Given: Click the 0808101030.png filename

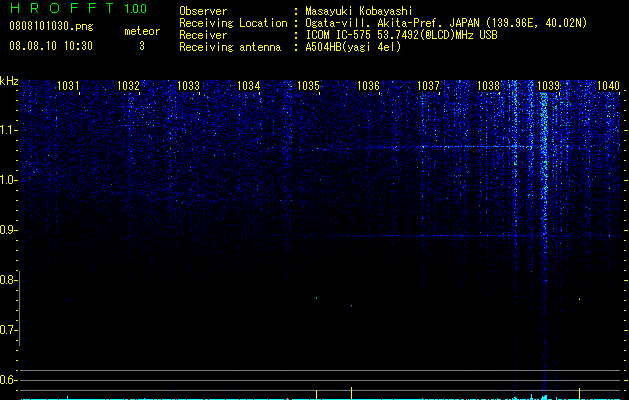Looking at the screenshot, I should tap(51, 26).
